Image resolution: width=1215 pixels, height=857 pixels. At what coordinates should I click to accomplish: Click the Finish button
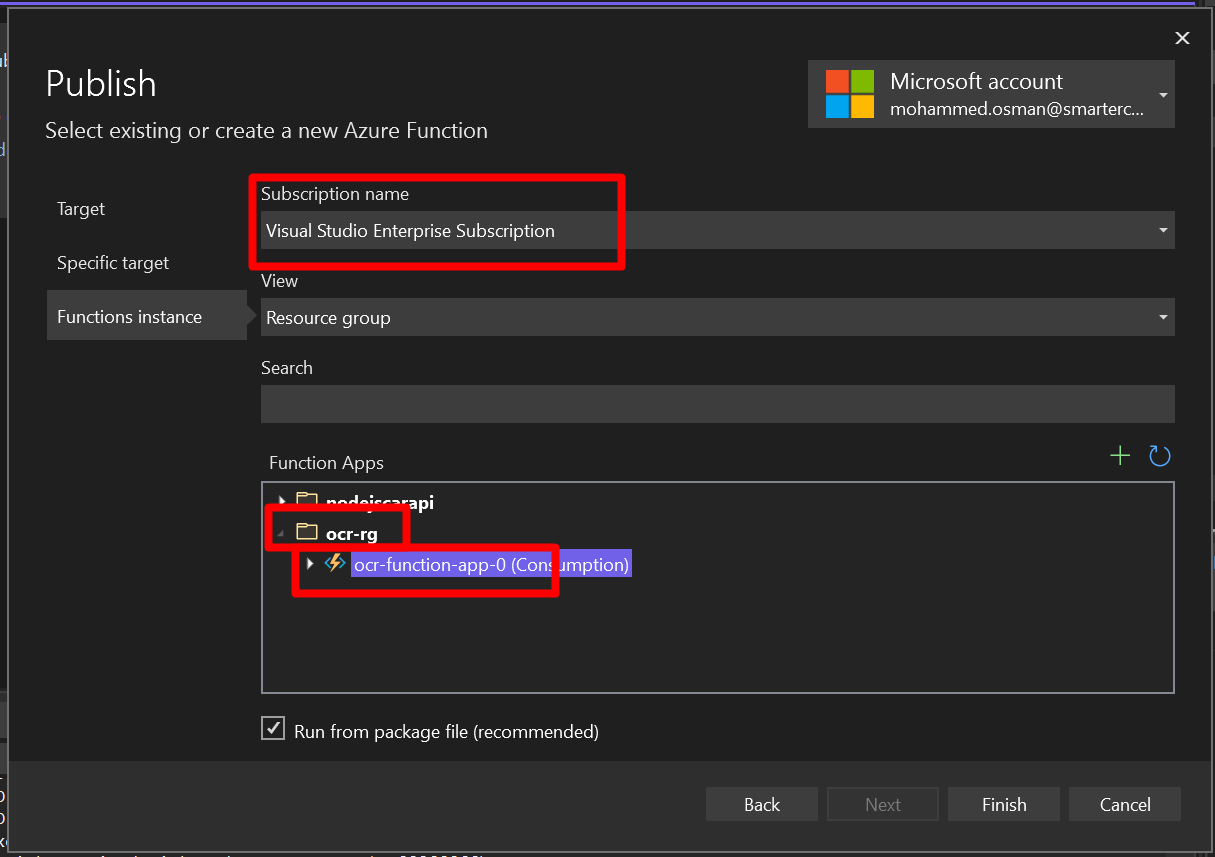coord(1004,805)
